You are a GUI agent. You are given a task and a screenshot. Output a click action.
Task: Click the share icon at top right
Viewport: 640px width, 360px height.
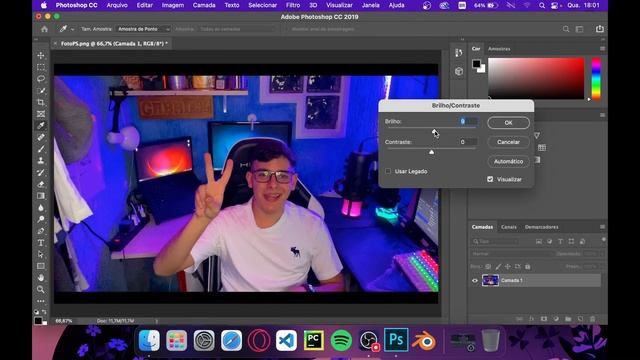(x=600, y=29)
